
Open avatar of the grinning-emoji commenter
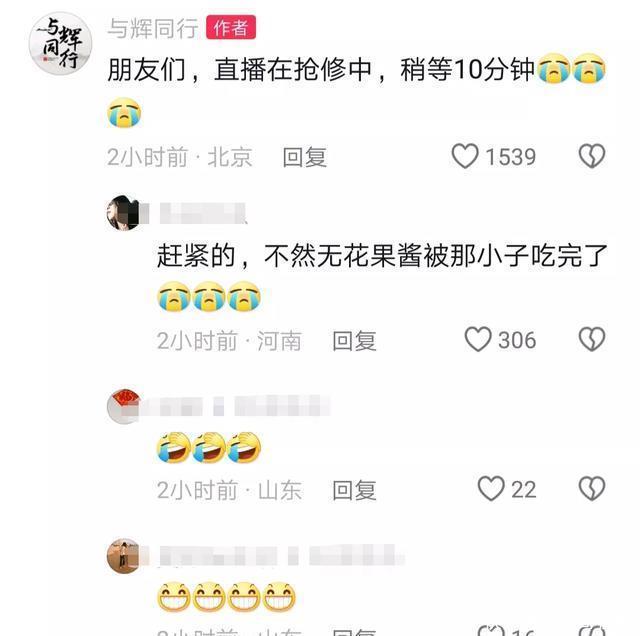[x=123, y=556]
